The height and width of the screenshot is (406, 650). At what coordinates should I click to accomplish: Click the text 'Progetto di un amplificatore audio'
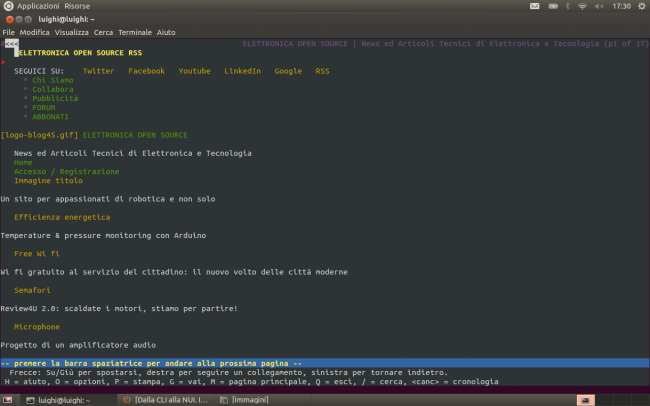tap(78, 345)
